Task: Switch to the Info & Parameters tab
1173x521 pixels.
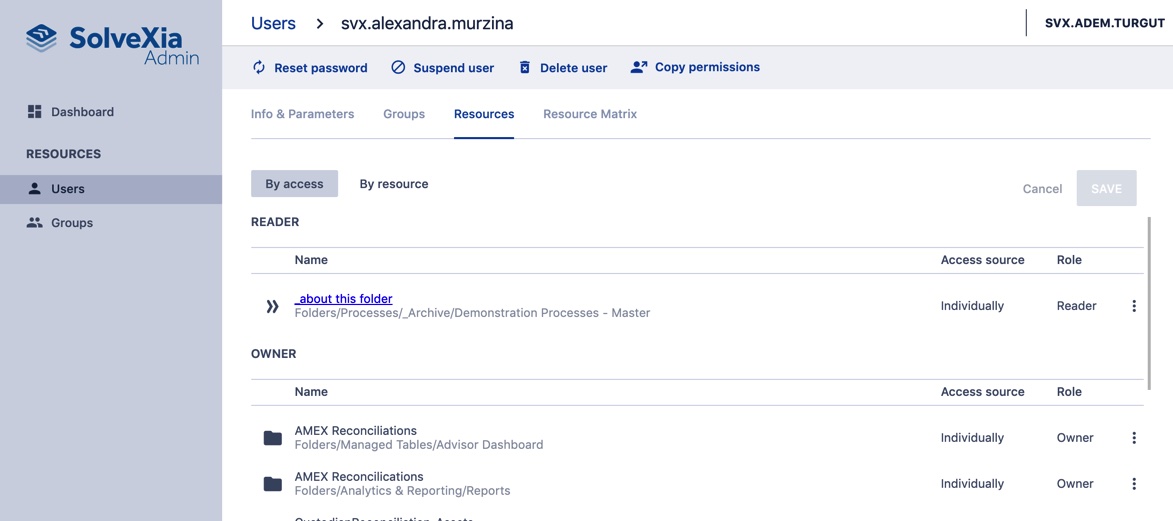Action: point(302,114)
